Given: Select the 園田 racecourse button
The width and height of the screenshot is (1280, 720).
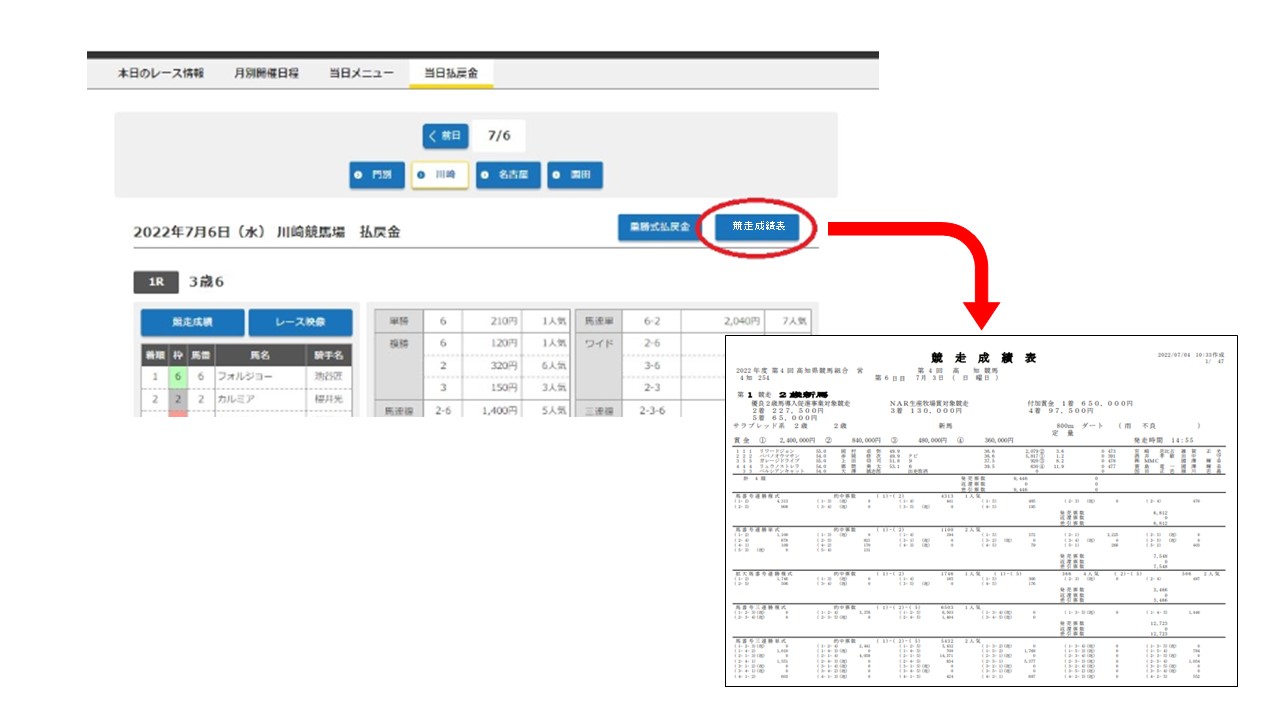Looking at the screenshot, I should point(576,175).
